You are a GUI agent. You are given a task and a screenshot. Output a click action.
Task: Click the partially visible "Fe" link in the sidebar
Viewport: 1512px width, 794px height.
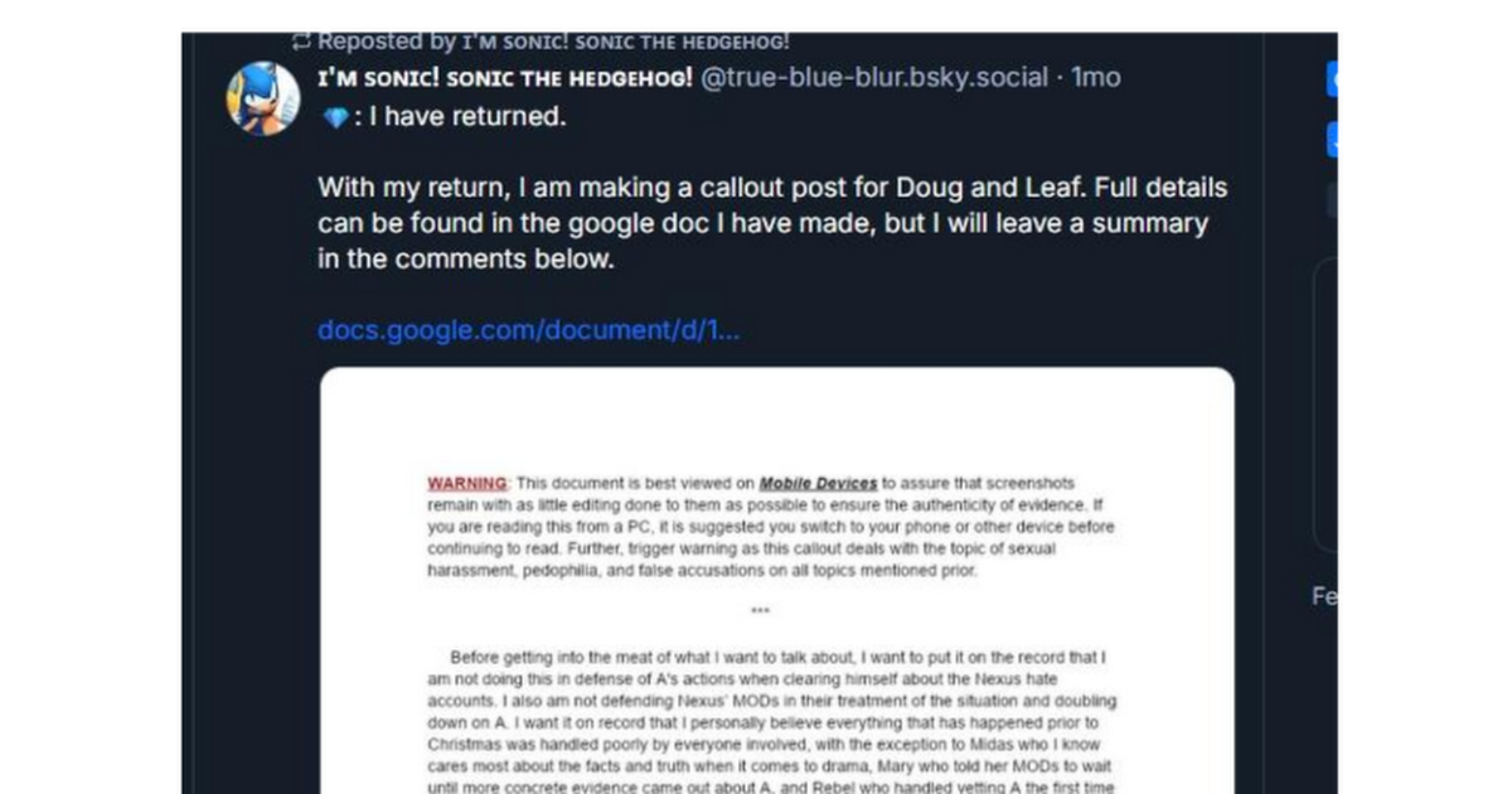(1325, 596)
